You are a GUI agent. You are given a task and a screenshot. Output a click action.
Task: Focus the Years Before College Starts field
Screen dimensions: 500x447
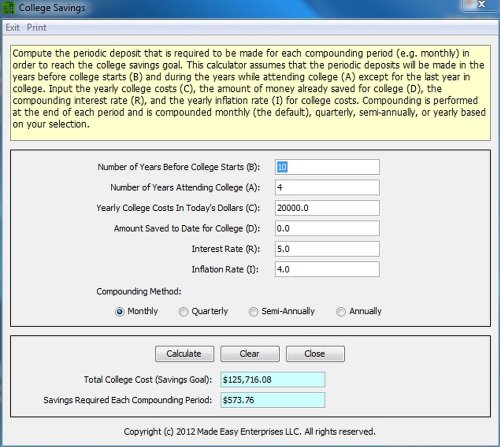[327, 167]
